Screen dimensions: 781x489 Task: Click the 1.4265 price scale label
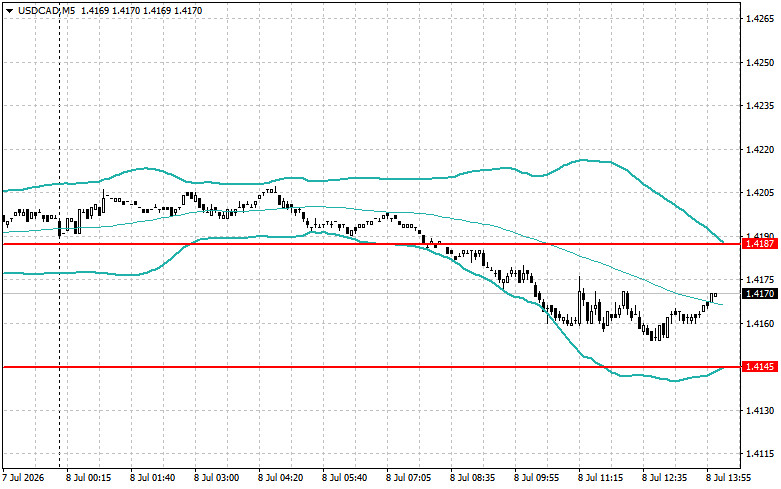coord(760,19)
